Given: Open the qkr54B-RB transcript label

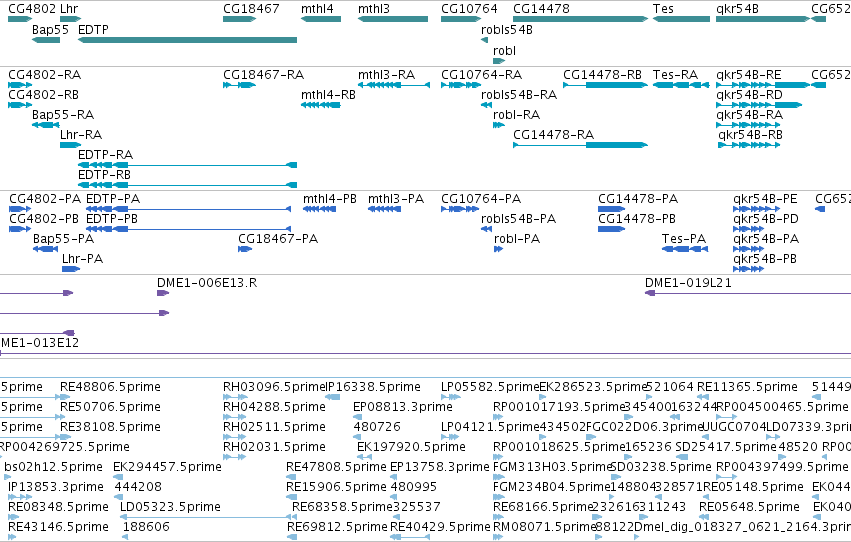Looking at the screenshot, I should point(750,135).
